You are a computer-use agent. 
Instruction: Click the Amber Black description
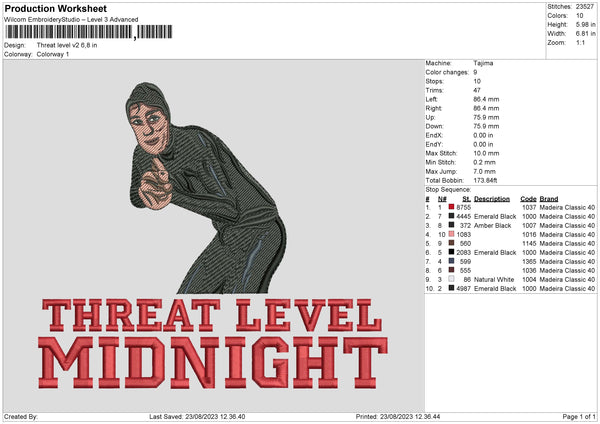tap(492, 225)
